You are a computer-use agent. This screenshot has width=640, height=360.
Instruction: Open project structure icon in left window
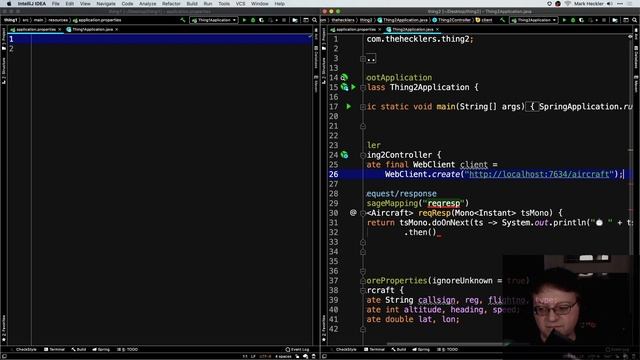coord(295,20)
